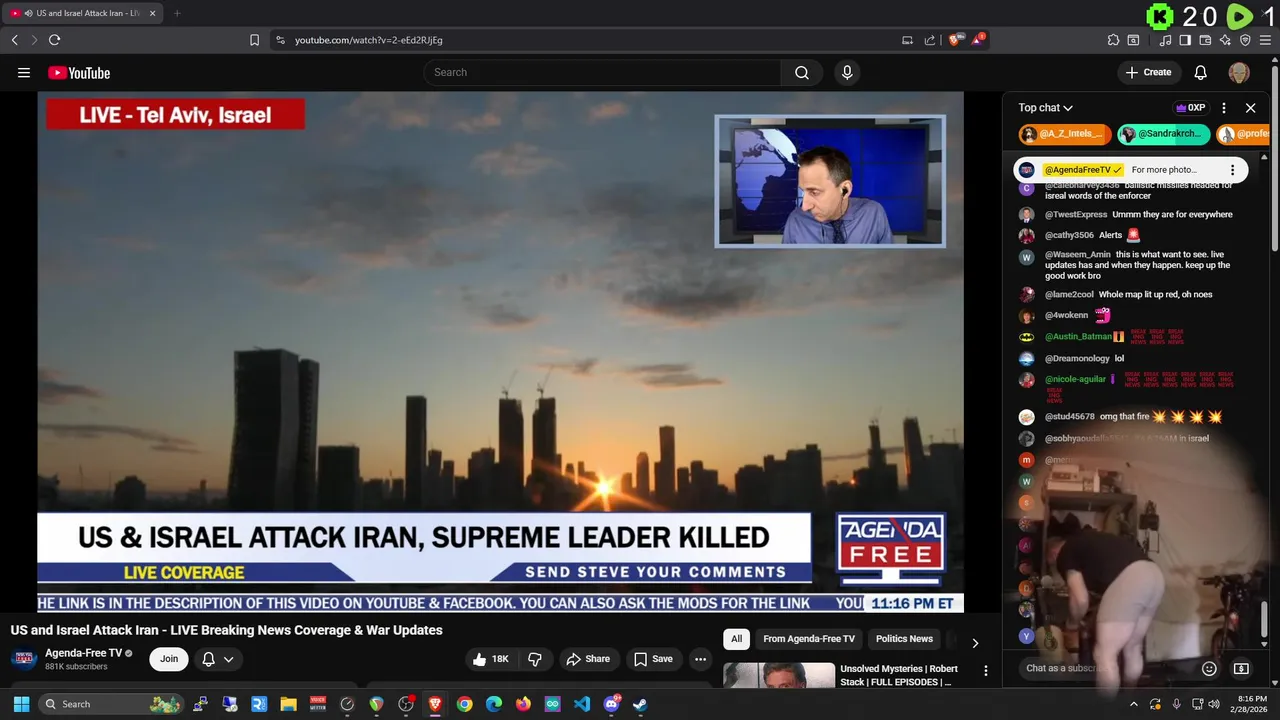The image size is (1280, 720).
Task: Open the browser main hamburger menu
Action: [x=1266, y=40]
